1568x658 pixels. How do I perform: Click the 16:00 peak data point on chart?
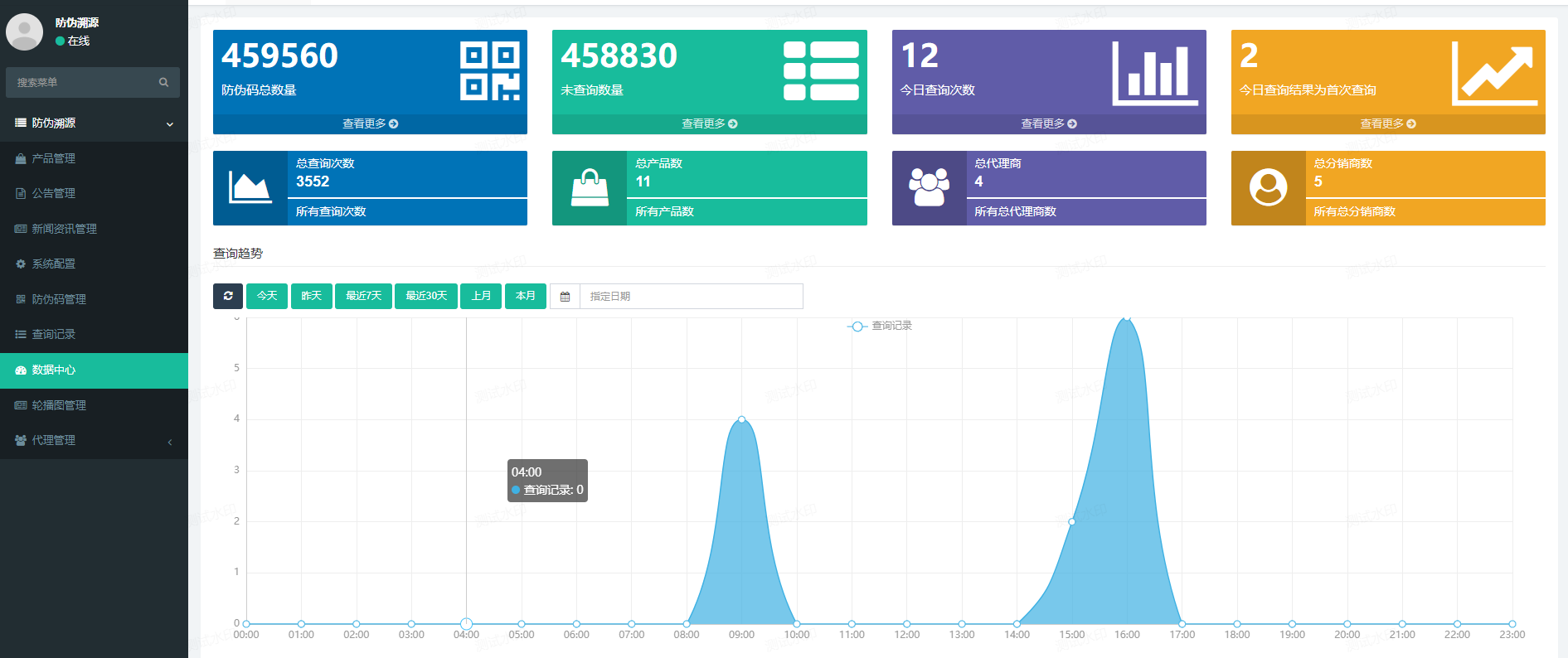[x=1126, y=317]
